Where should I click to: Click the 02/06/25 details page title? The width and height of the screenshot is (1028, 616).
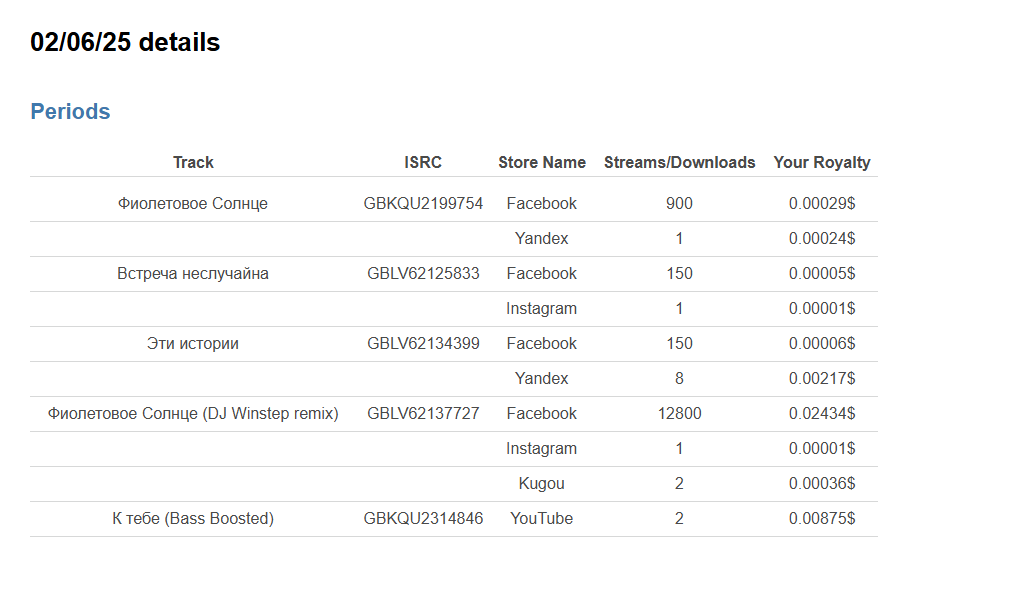[125, 43]
